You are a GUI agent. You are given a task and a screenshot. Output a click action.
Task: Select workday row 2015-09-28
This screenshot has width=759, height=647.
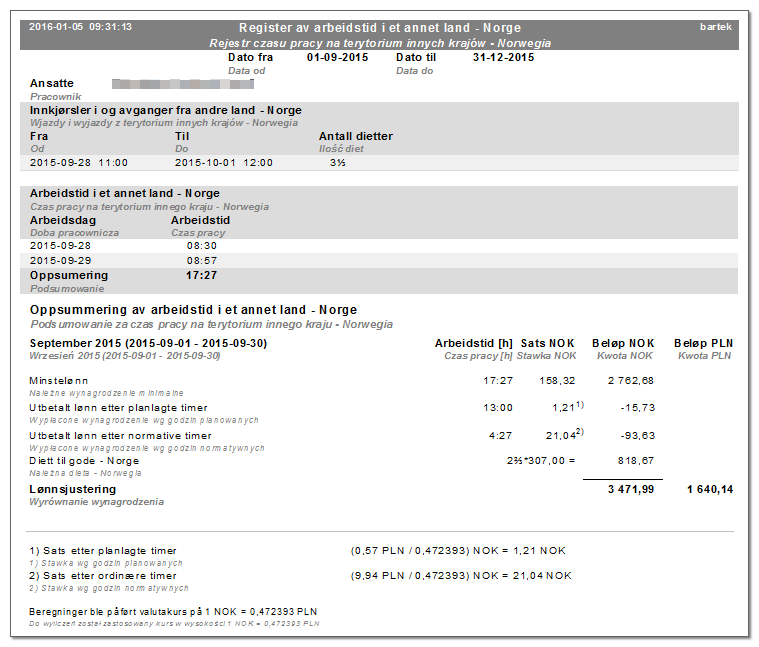pyautogui.click(x=379, y=246)
